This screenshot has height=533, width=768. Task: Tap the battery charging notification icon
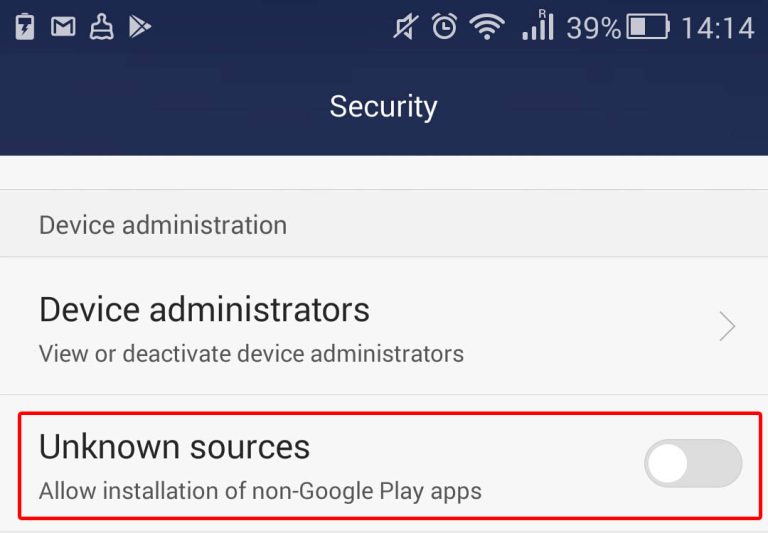[25, 27]
